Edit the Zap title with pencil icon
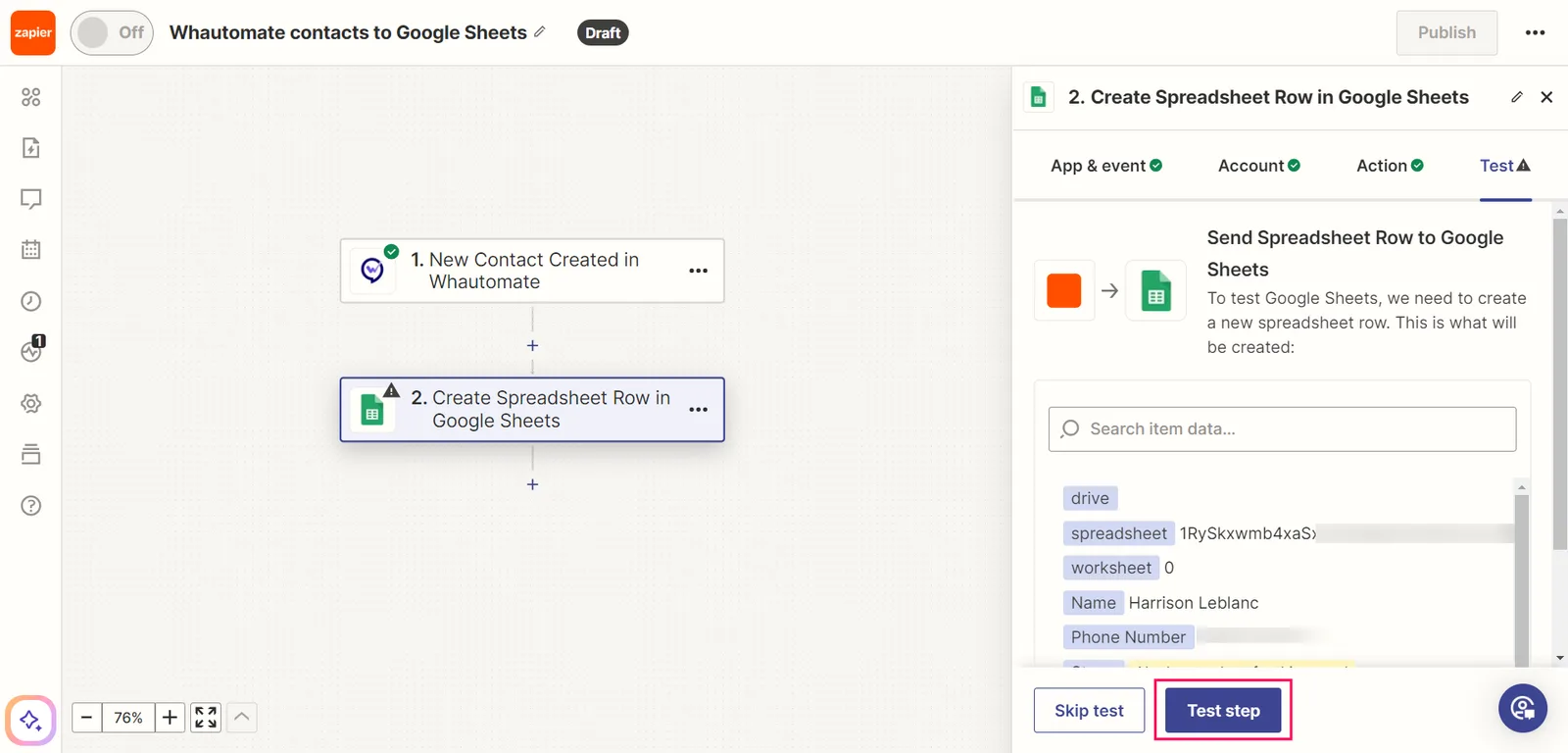 coord(540,31)
